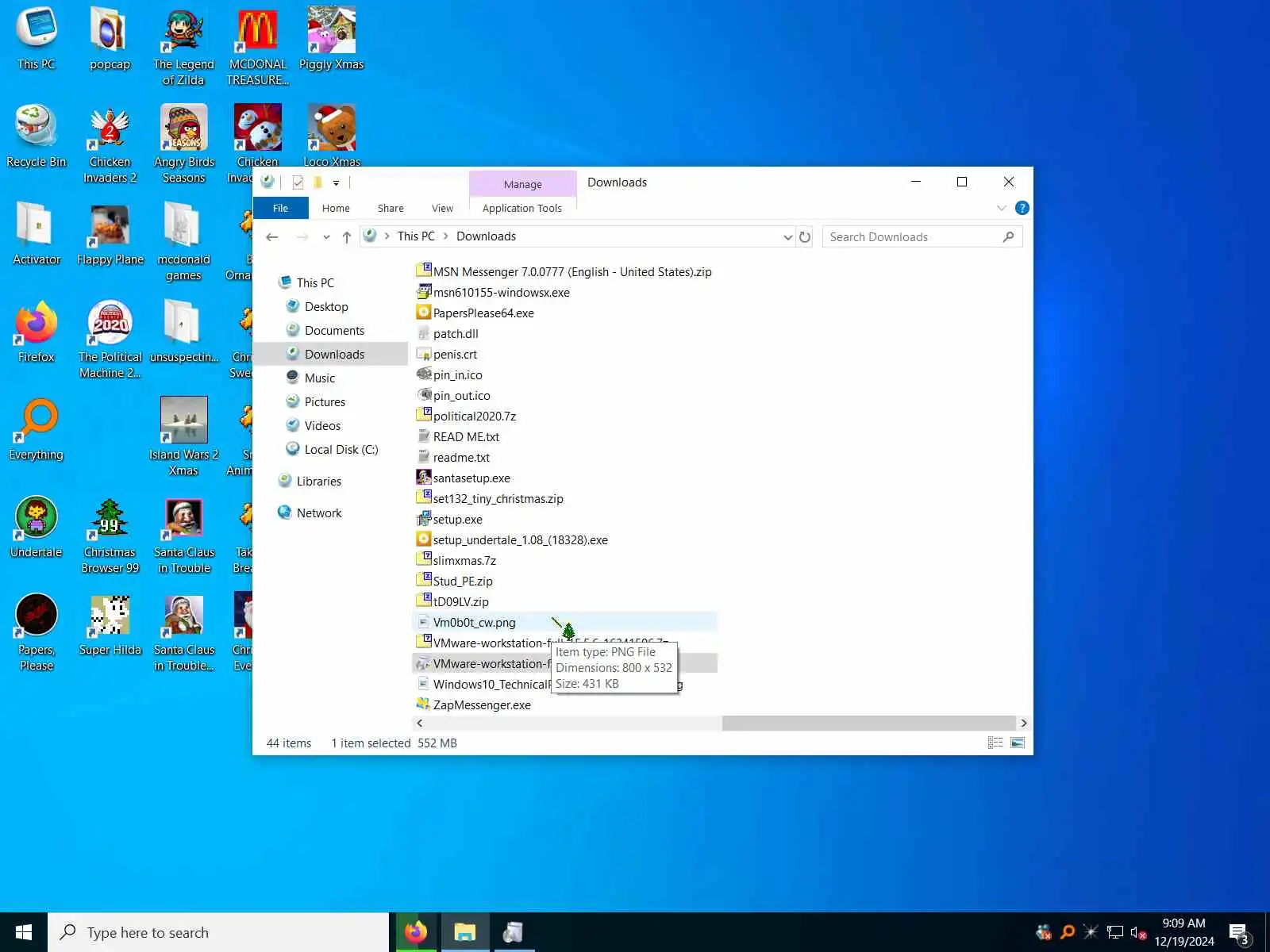Select The Legend of Zilda desktop icon

tap(184, 47)
